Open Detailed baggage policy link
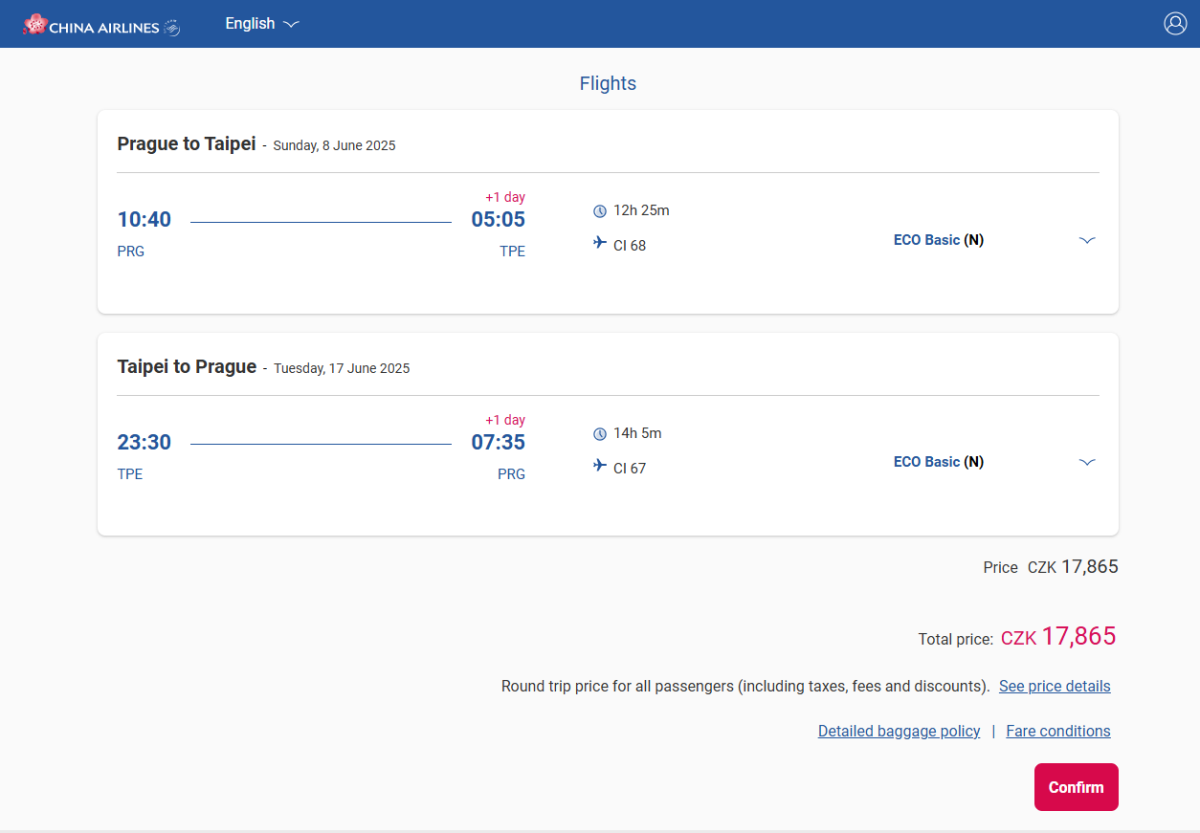The height and width of the screenshot is (833, 1200). 898,731
